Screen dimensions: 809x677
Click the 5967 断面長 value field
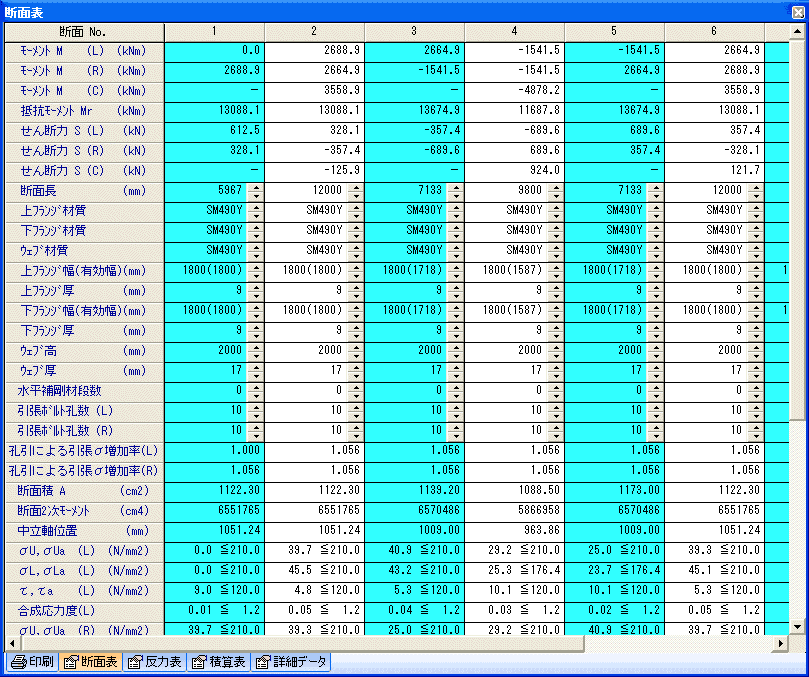pos(206,192)
